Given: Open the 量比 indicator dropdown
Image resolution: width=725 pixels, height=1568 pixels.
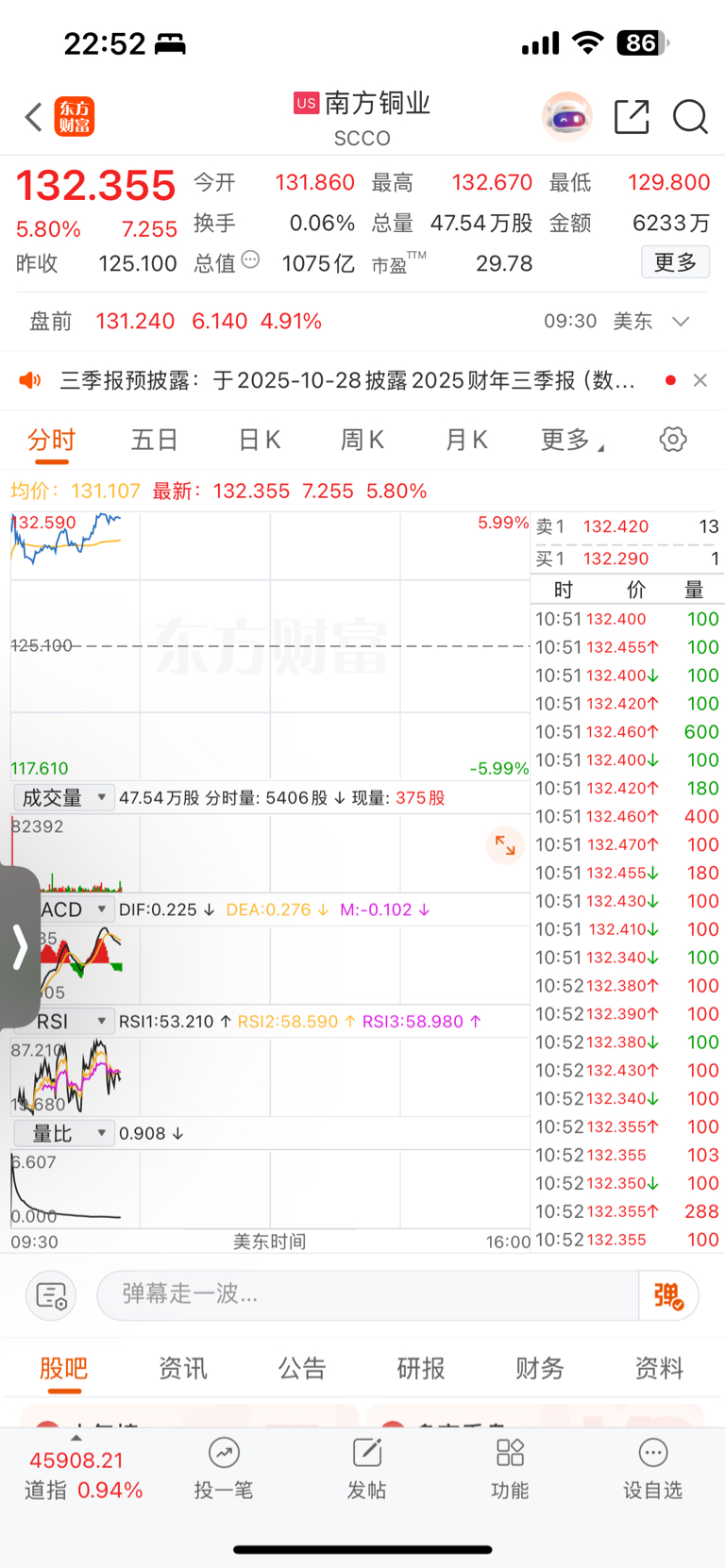Looking at the screenshot, I should [x=64, y=1133].
